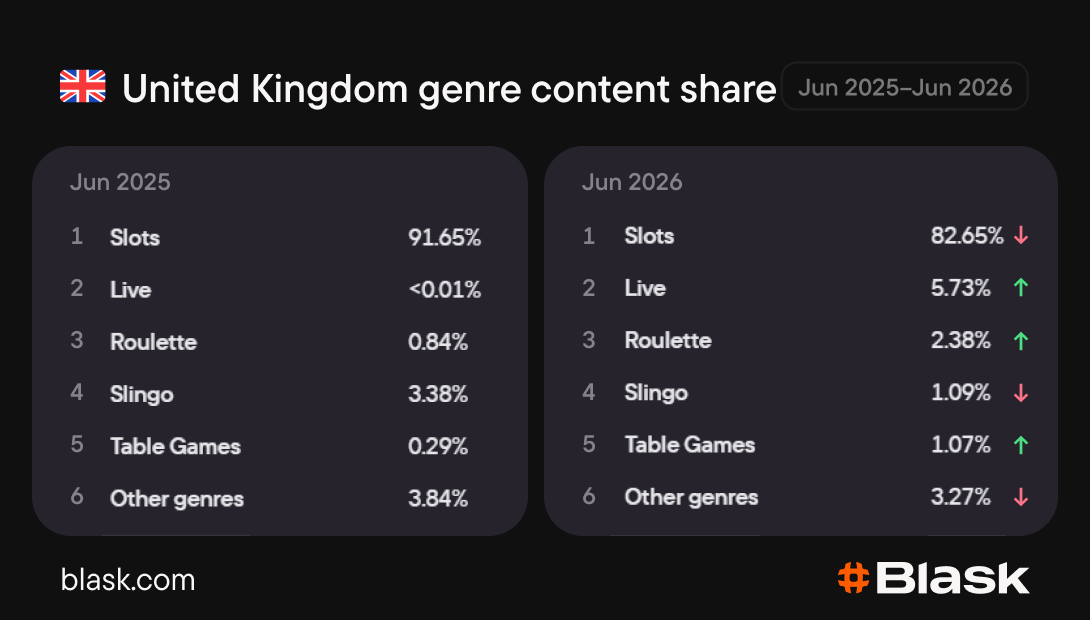
Task: Click the green up arrow beside Live 5.73%
Action: click(1020, 288)
